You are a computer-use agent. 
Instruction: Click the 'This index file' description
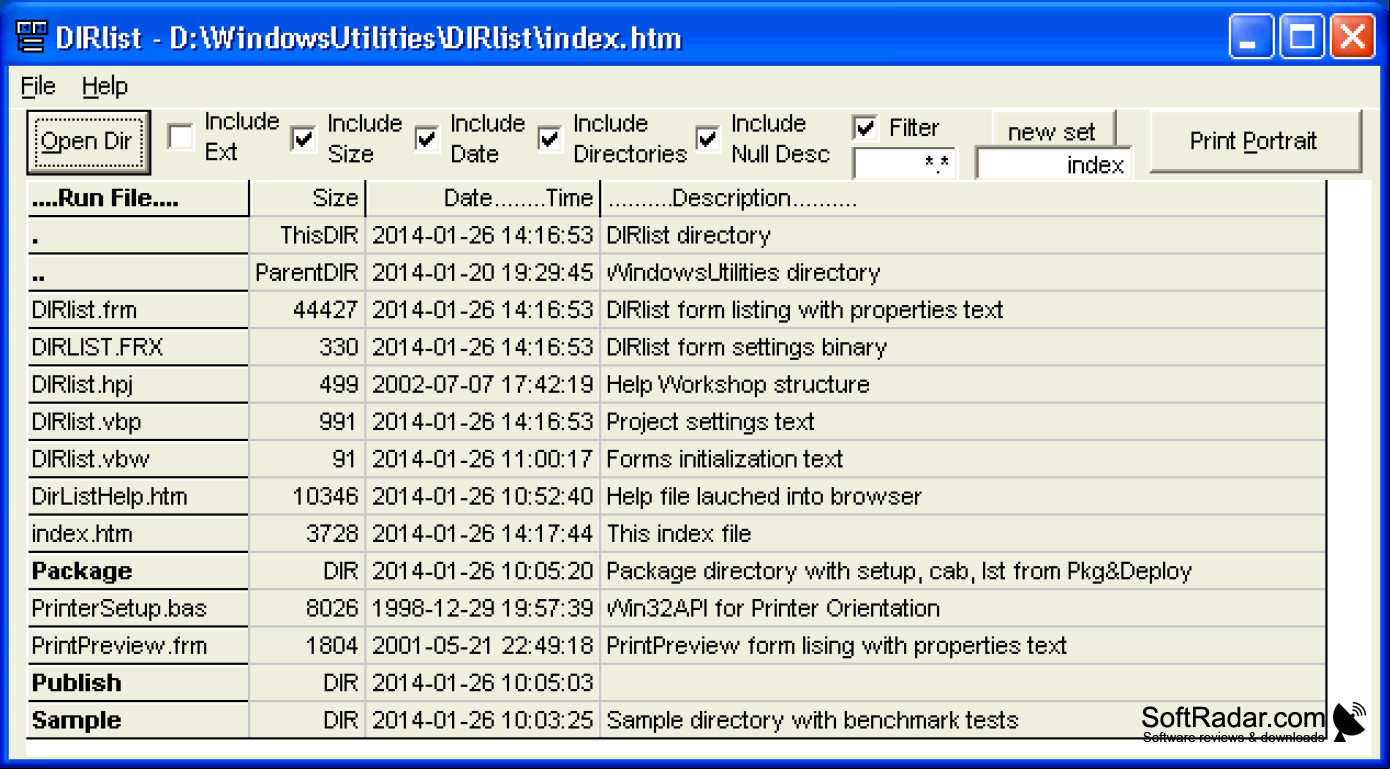[679, 534]
